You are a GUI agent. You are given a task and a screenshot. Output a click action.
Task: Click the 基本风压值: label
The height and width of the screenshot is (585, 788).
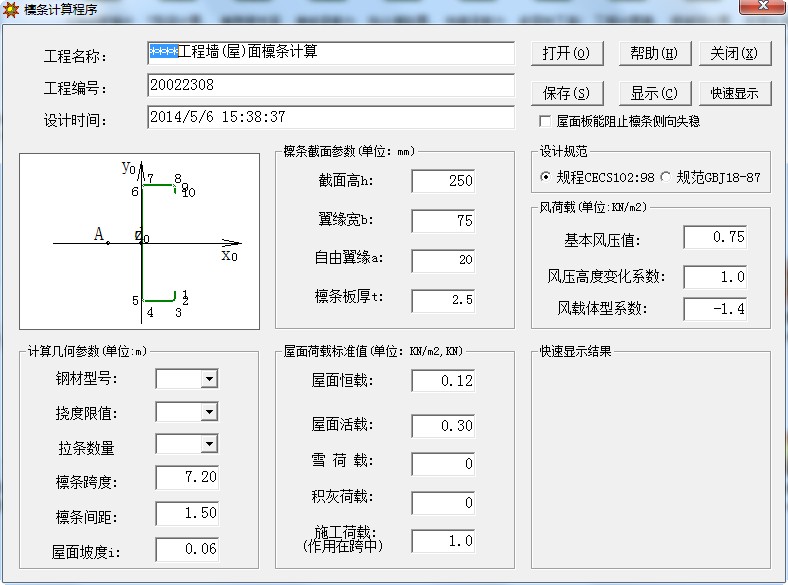602,240
